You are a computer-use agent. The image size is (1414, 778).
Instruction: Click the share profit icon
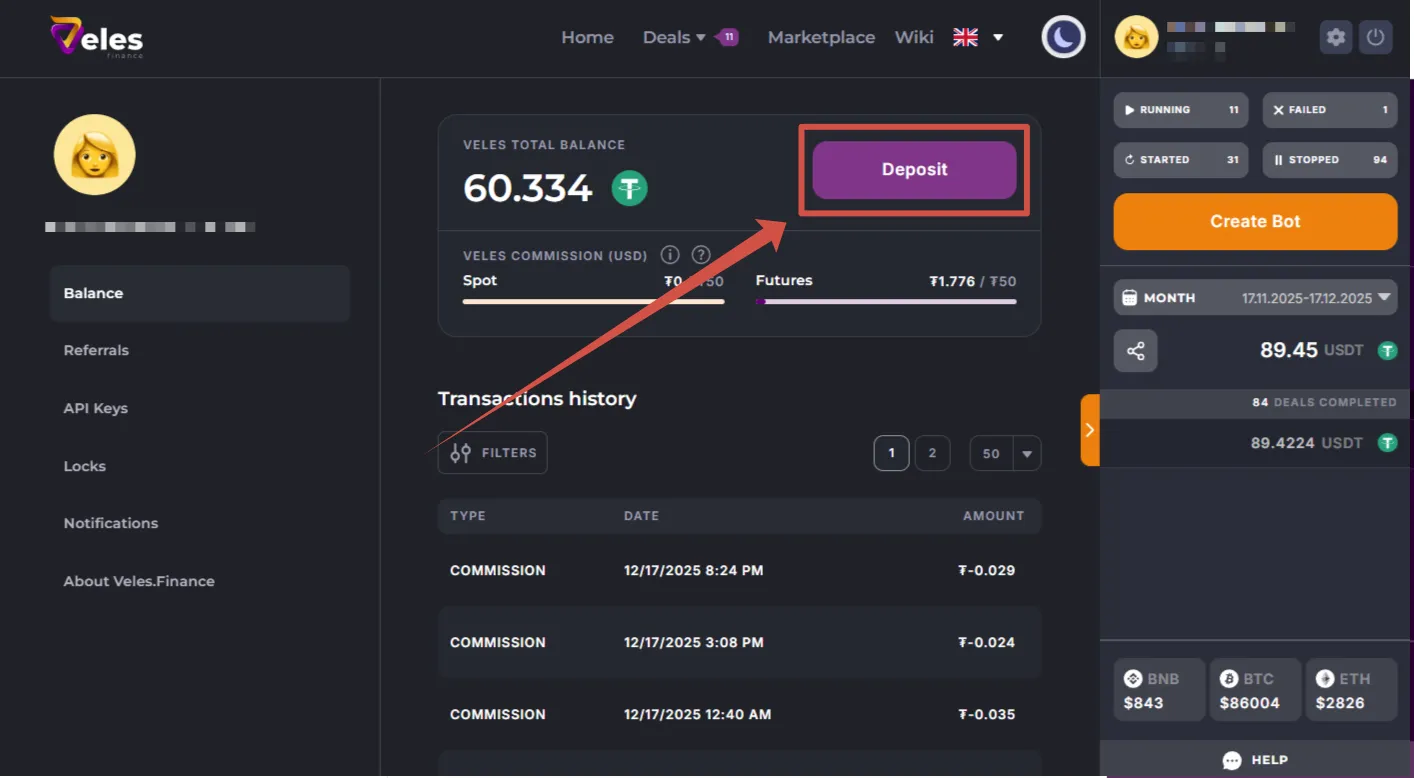point(1135,351)
